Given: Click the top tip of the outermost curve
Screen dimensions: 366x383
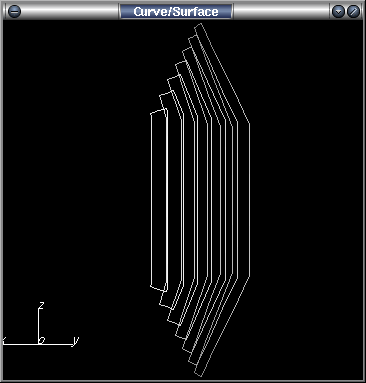Looking at the screenshot, I should tap(198, 26).
